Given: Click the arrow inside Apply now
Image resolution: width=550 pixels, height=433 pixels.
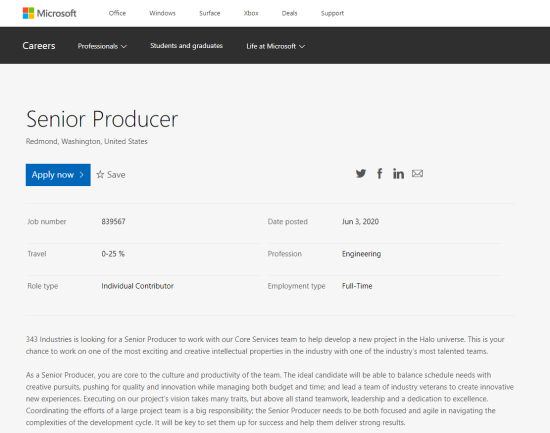Looking at the screenshot, I should pyautogui.click(x=81, y=175).
